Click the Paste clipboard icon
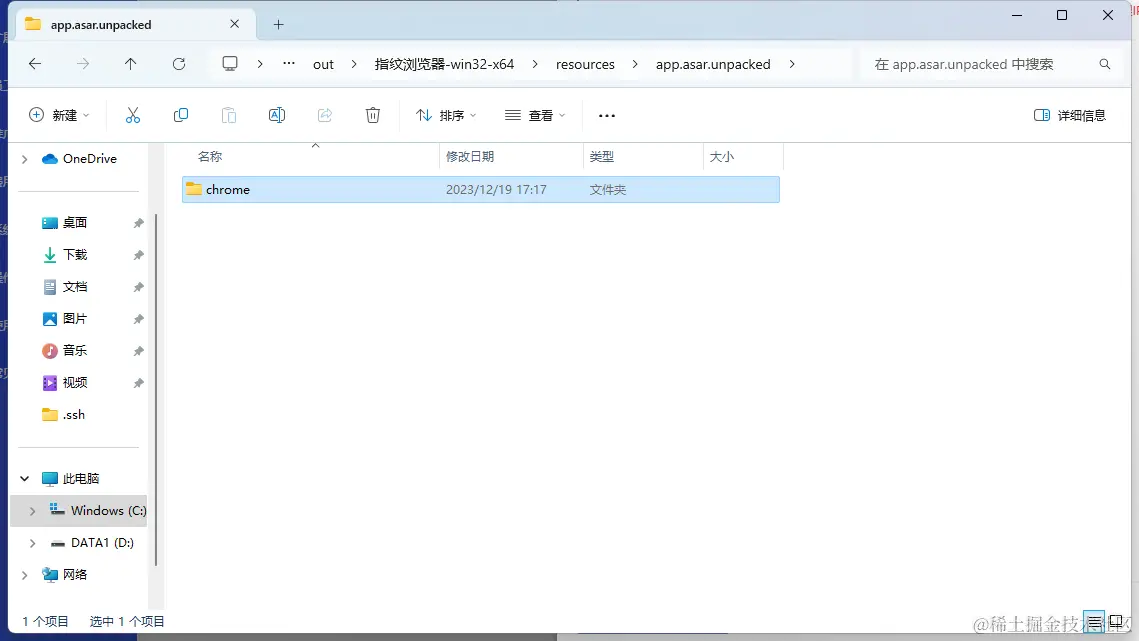 229,115
